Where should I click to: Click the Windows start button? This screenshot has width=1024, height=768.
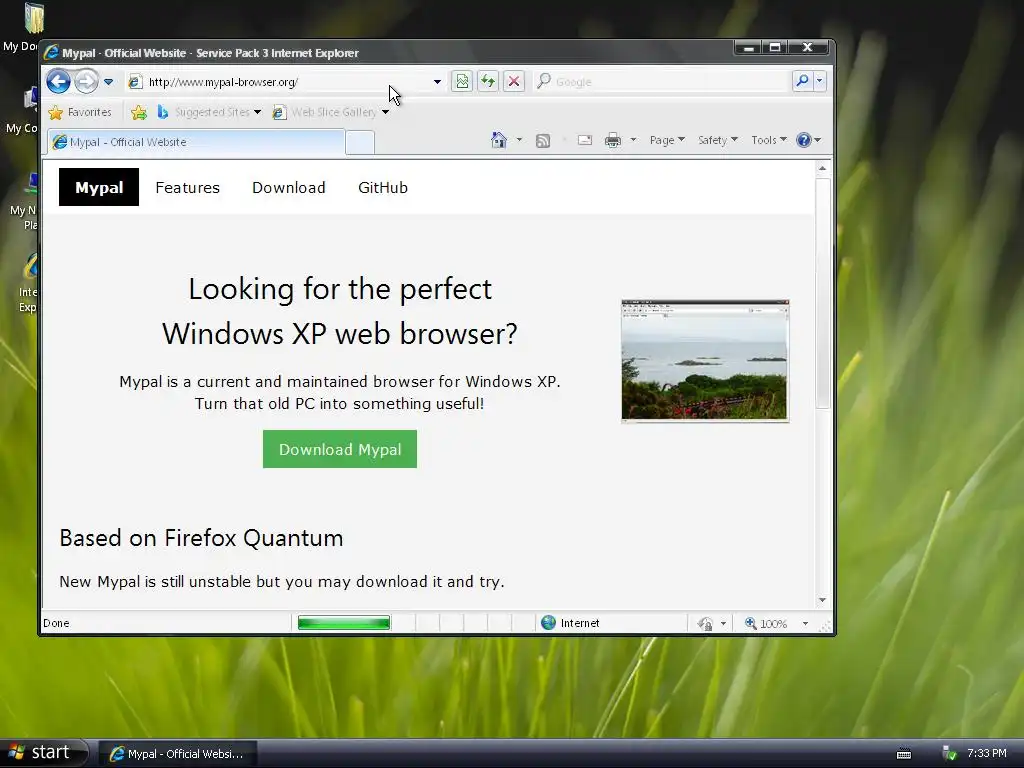tap(44, 753)
